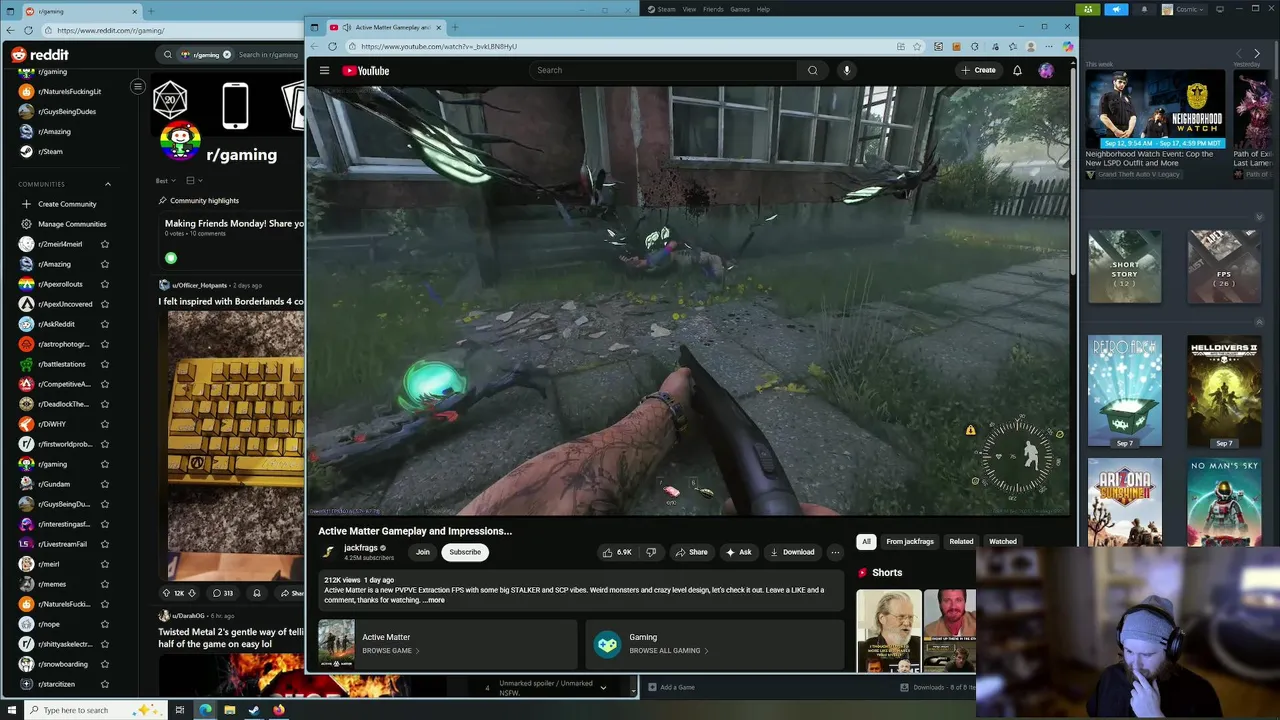The width and height of the screenshot is (1280, 720).
Task: Favorite r/Gundam with the star
Action: click(x=105, y=484)
